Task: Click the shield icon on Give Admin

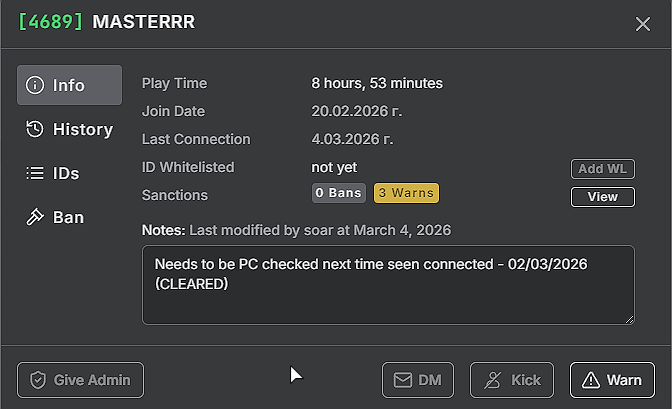Action: (x=38, y=380)
